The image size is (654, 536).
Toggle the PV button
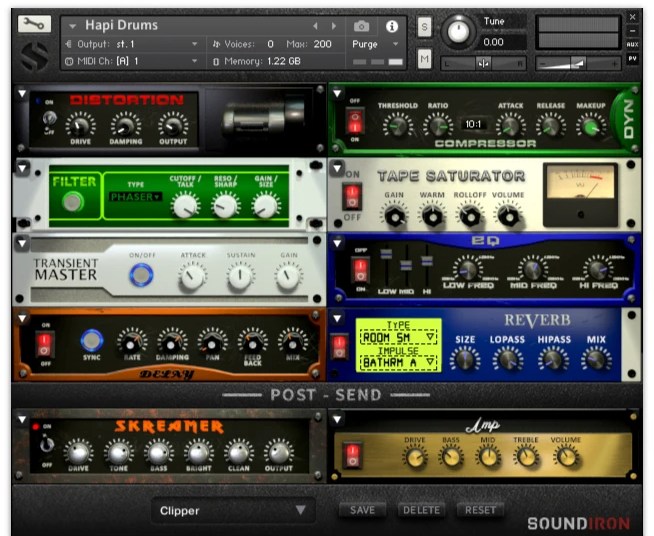point(632,58)
